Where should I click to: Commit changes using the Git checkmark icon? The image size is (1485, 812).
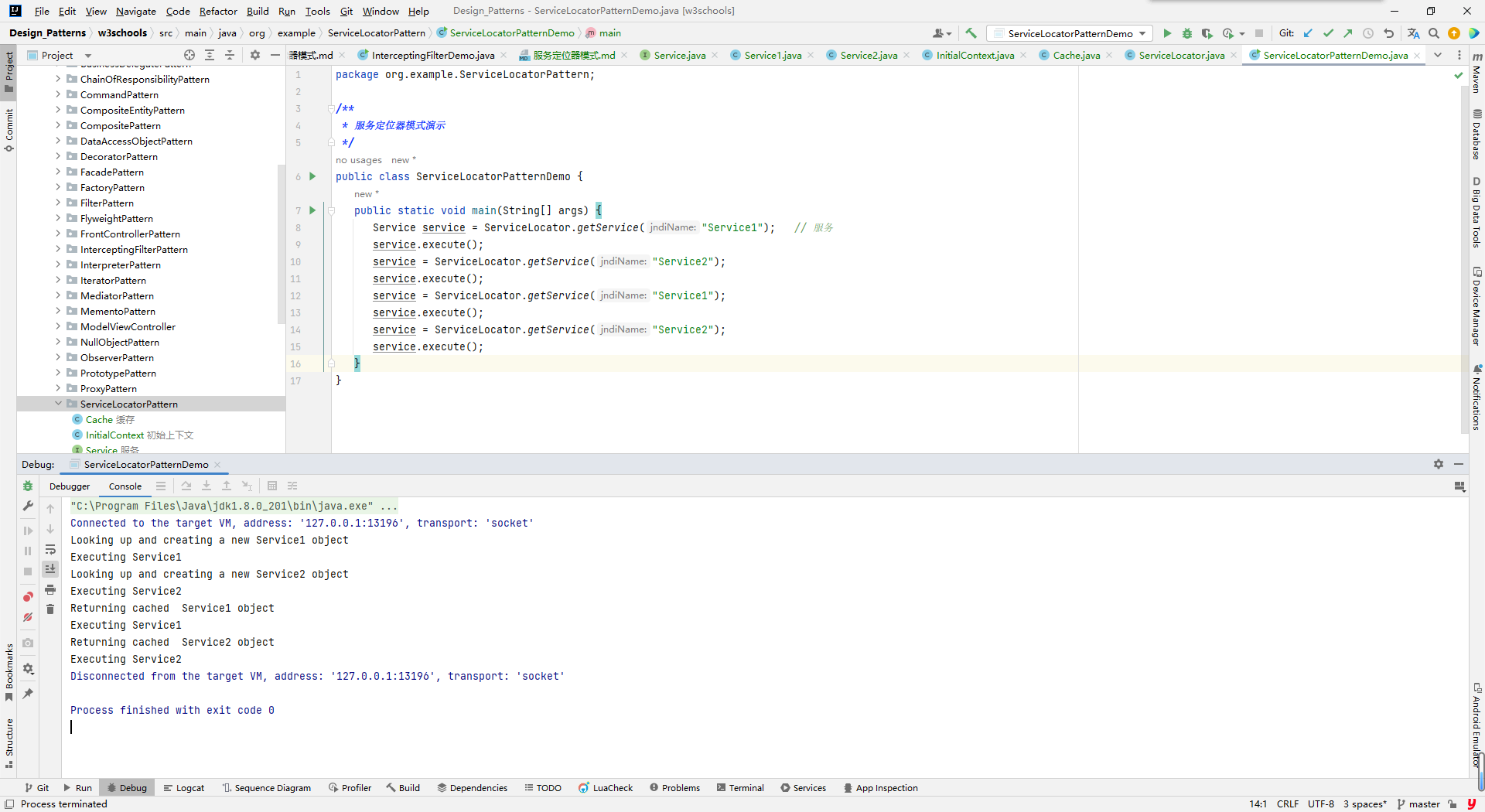(x=1328, y=33)
